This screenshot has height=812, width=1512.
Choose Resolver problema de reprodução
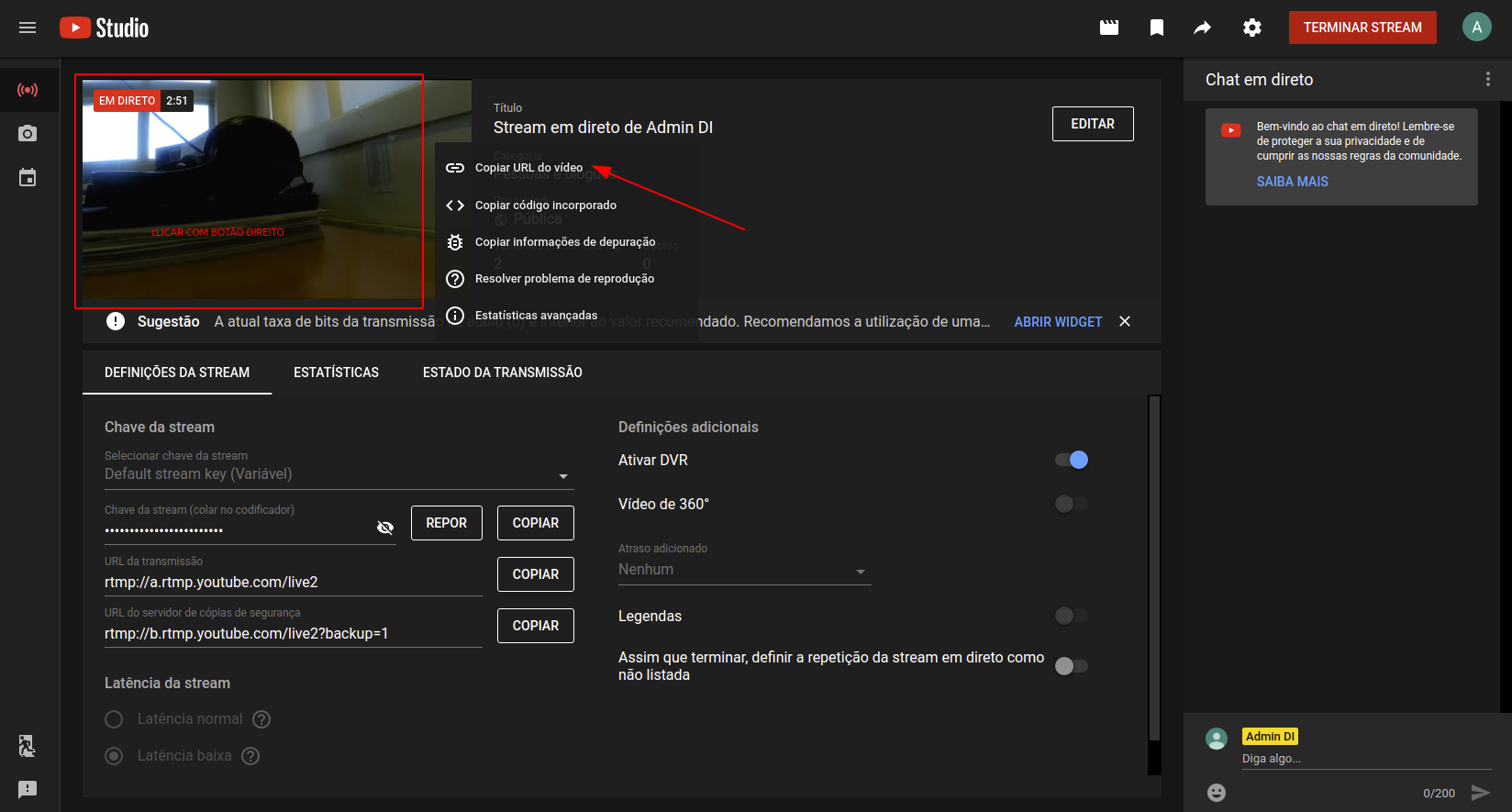[566, 279]
